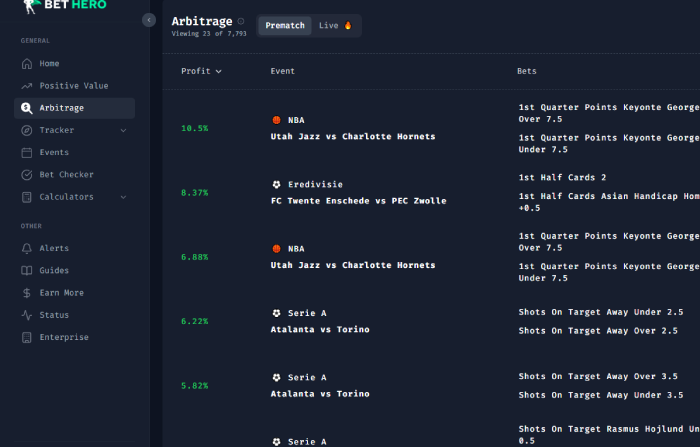The image size is (700, 447).
Task: Click the Events calendar icon
Action: tap(27, 153)
